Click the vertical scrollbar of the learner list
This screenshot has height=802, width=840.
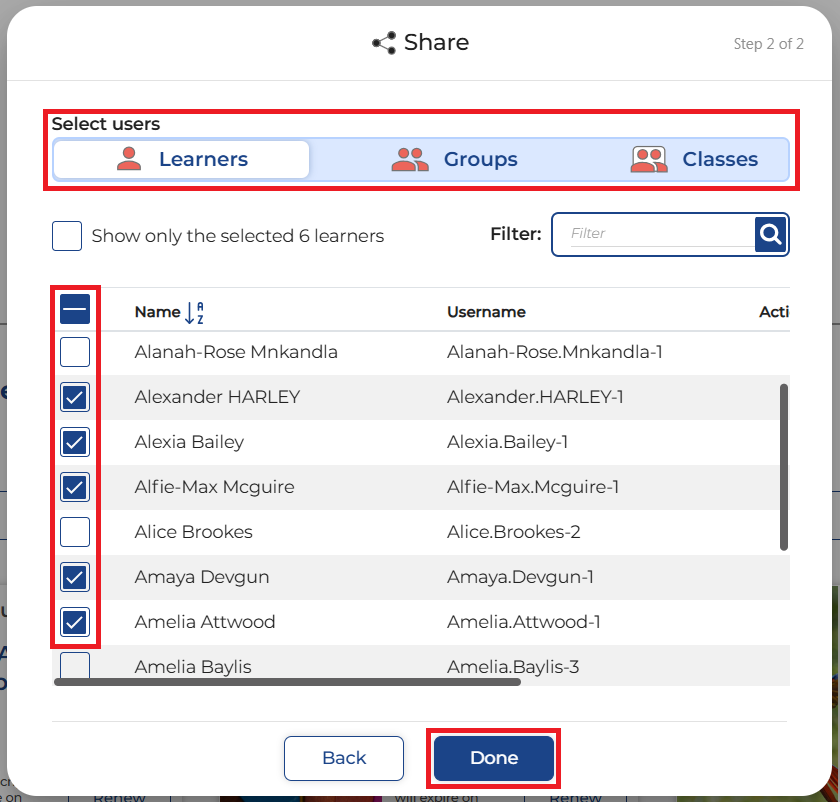(x=784, y=466)
